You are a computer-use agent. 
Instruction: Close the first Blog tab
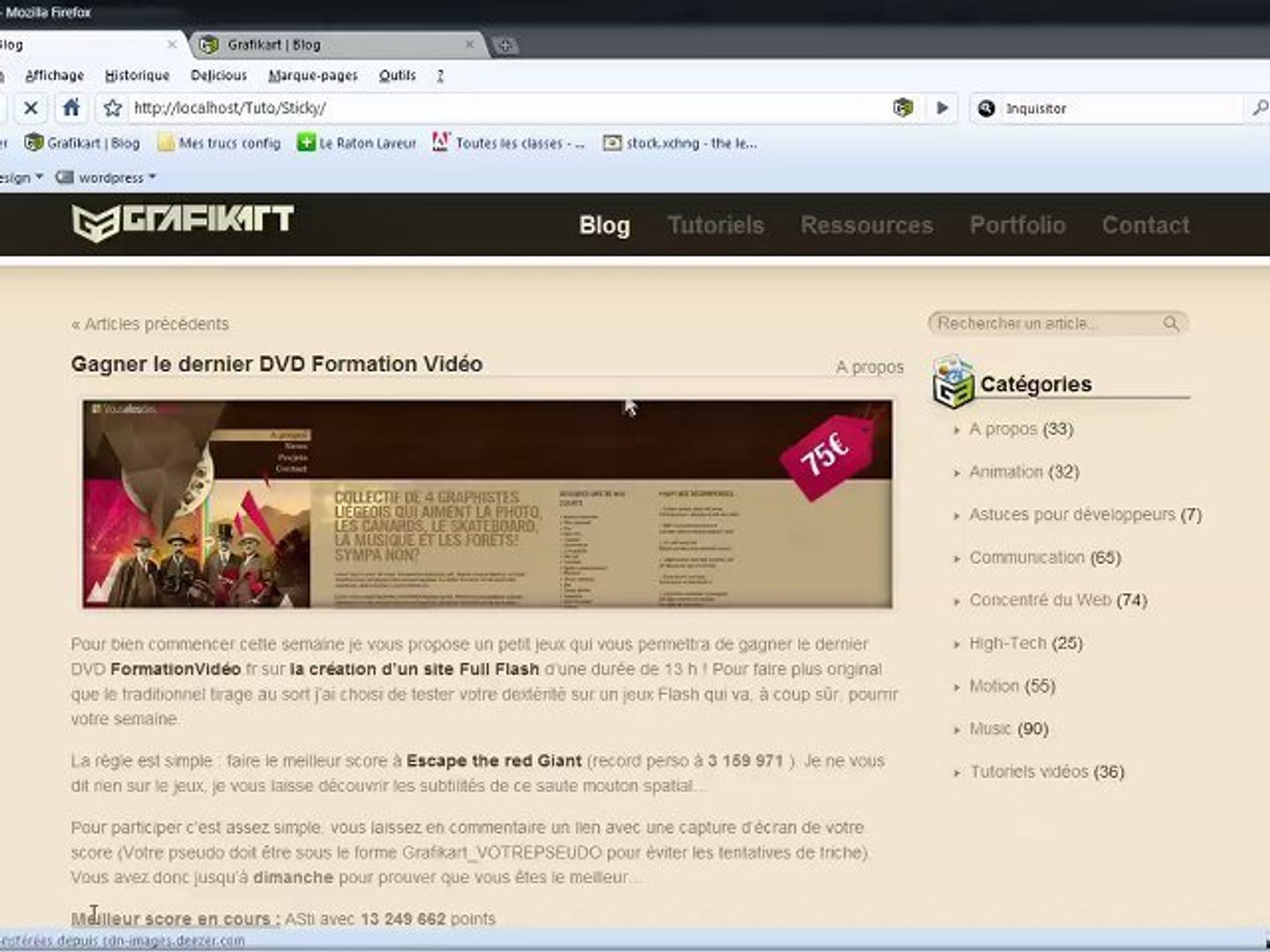click(172, 44)
